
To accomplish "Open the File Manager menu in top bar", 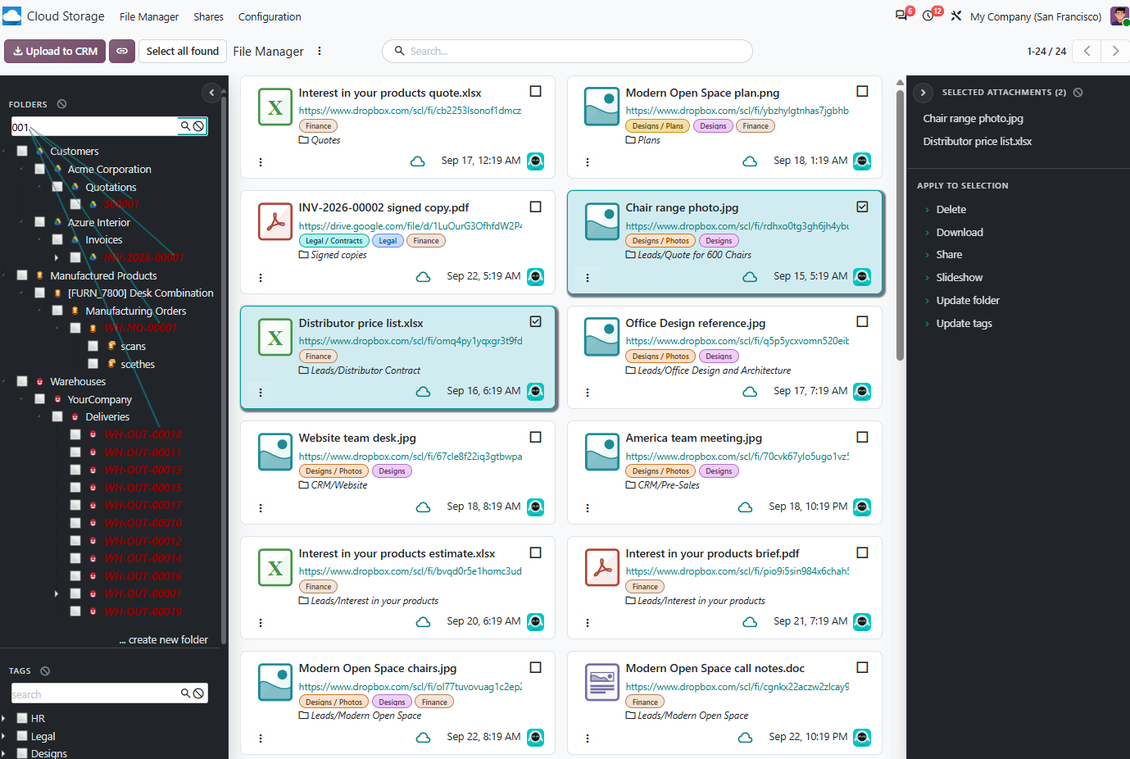I will [148, 17].
